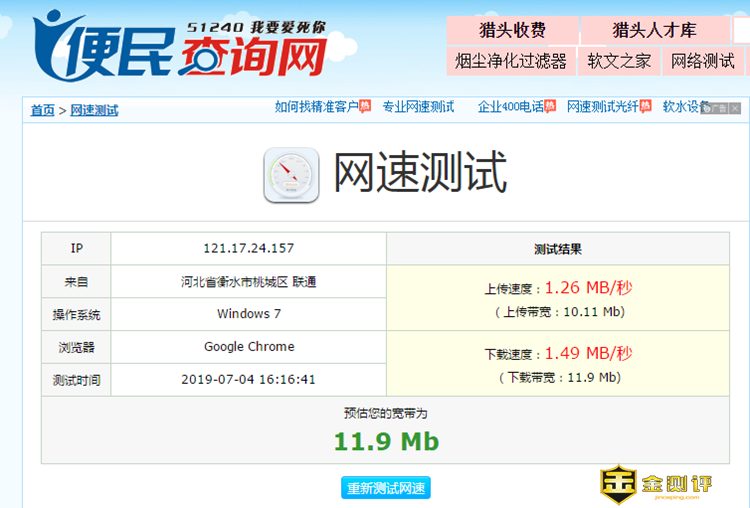Open the 专业网速测试 link
Image resolution: width=750 pixels, height=508 pixels.
[x=418, y=107]
